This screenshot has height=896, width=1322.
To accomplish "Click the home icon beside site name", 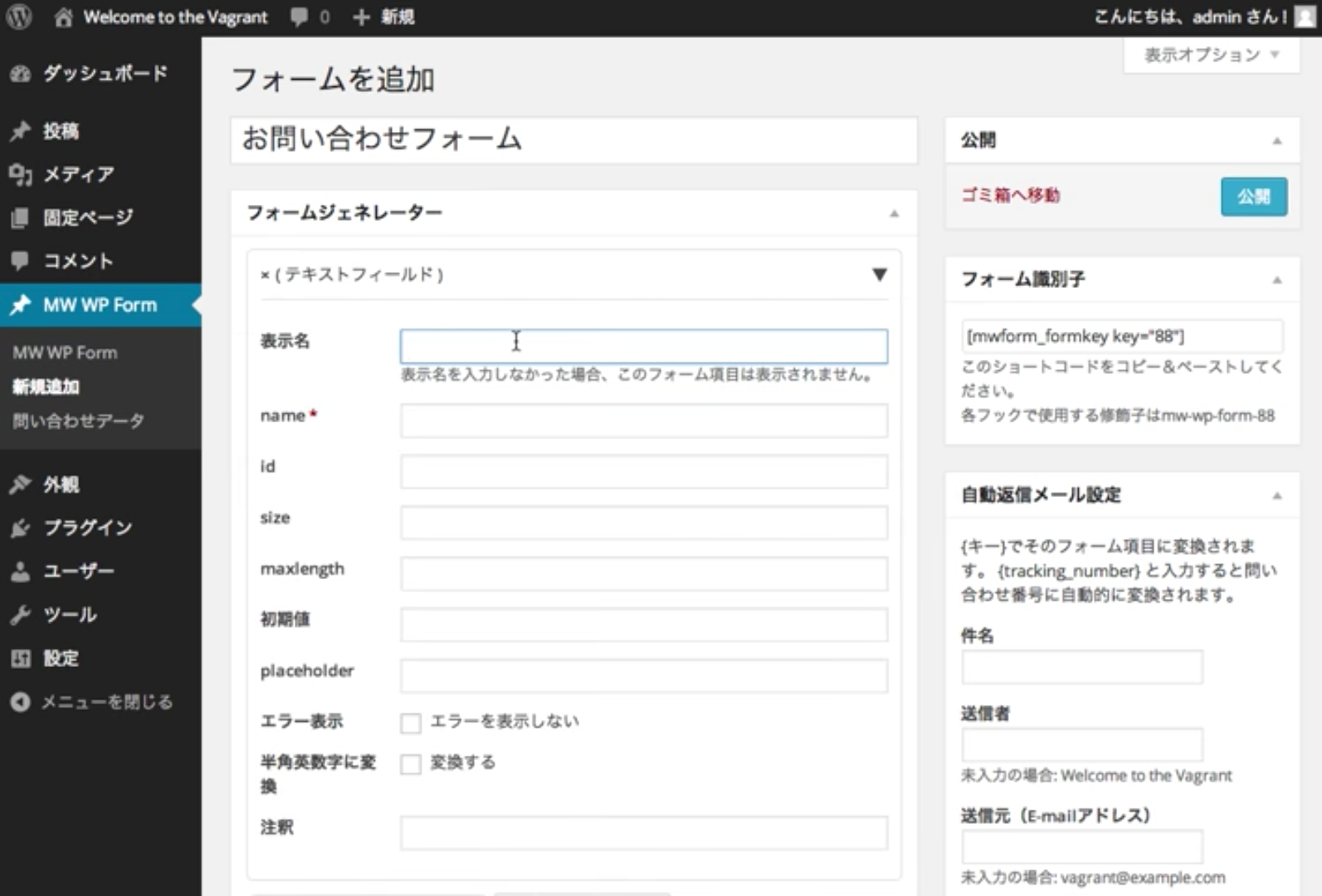I will [x=63, y=17].
